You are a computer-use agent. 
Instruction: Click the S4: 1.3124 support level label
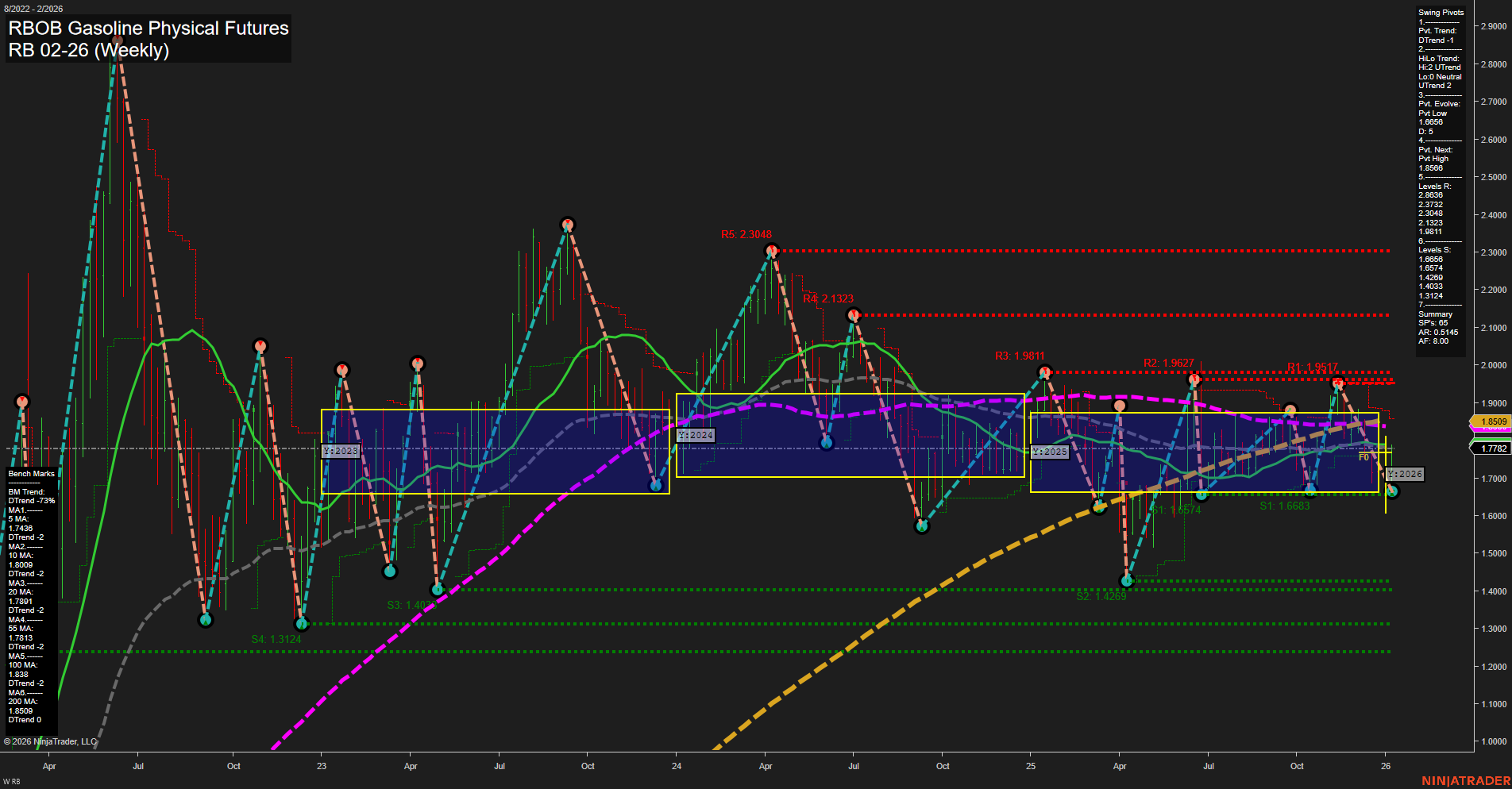point(276,637)
